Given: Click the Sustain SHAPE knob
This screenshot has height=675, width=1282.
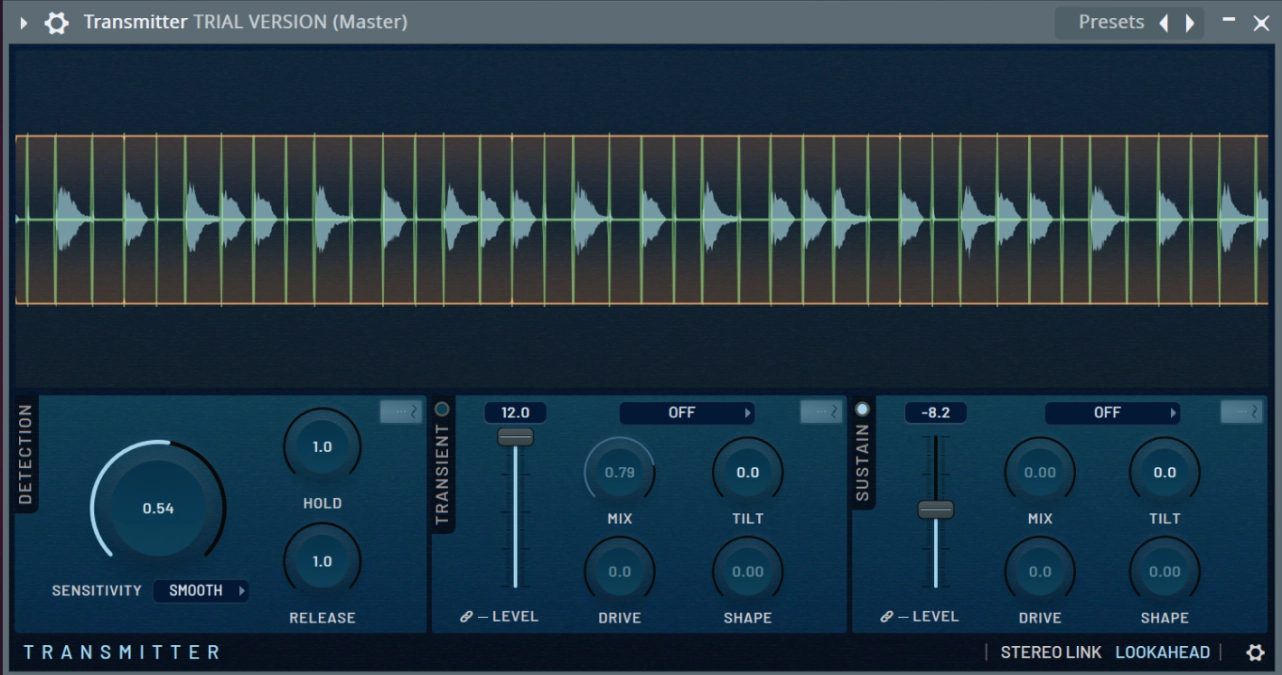Looking at the screenshot, I should pyautogui.click(x=1165, y=572).
